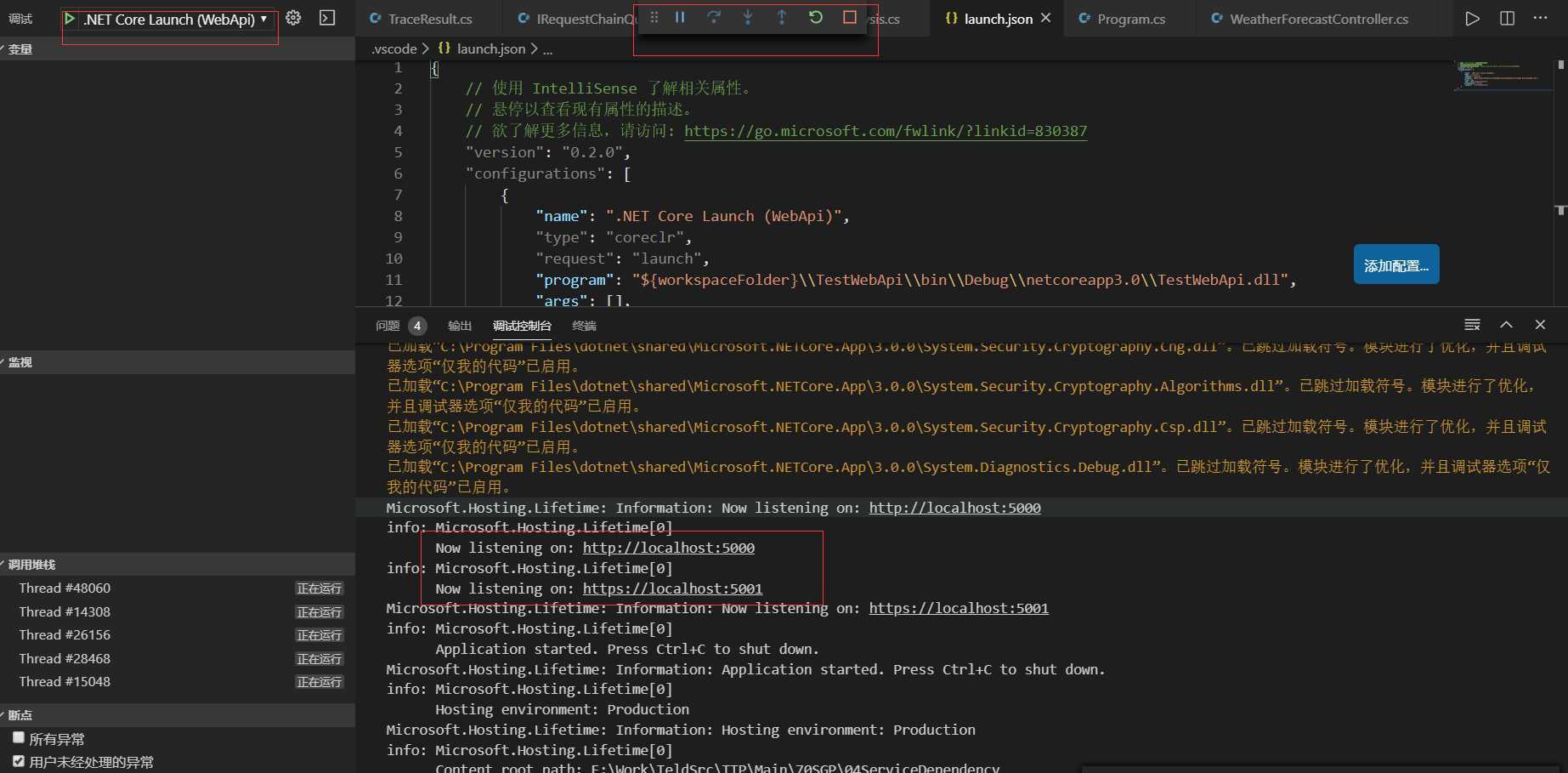Pause debugging from the debug toolbar
This screenshot has height=773, width=1568.
pyautogui.click(x=680, y=17)
